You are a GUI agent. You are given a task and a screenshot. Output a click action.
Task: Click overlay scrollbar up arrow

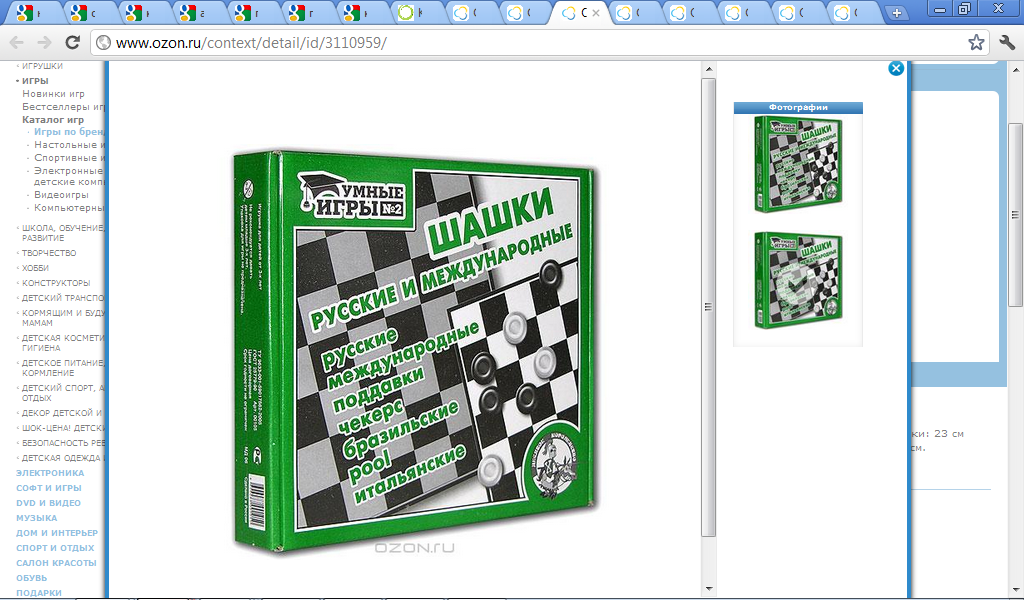709,69
